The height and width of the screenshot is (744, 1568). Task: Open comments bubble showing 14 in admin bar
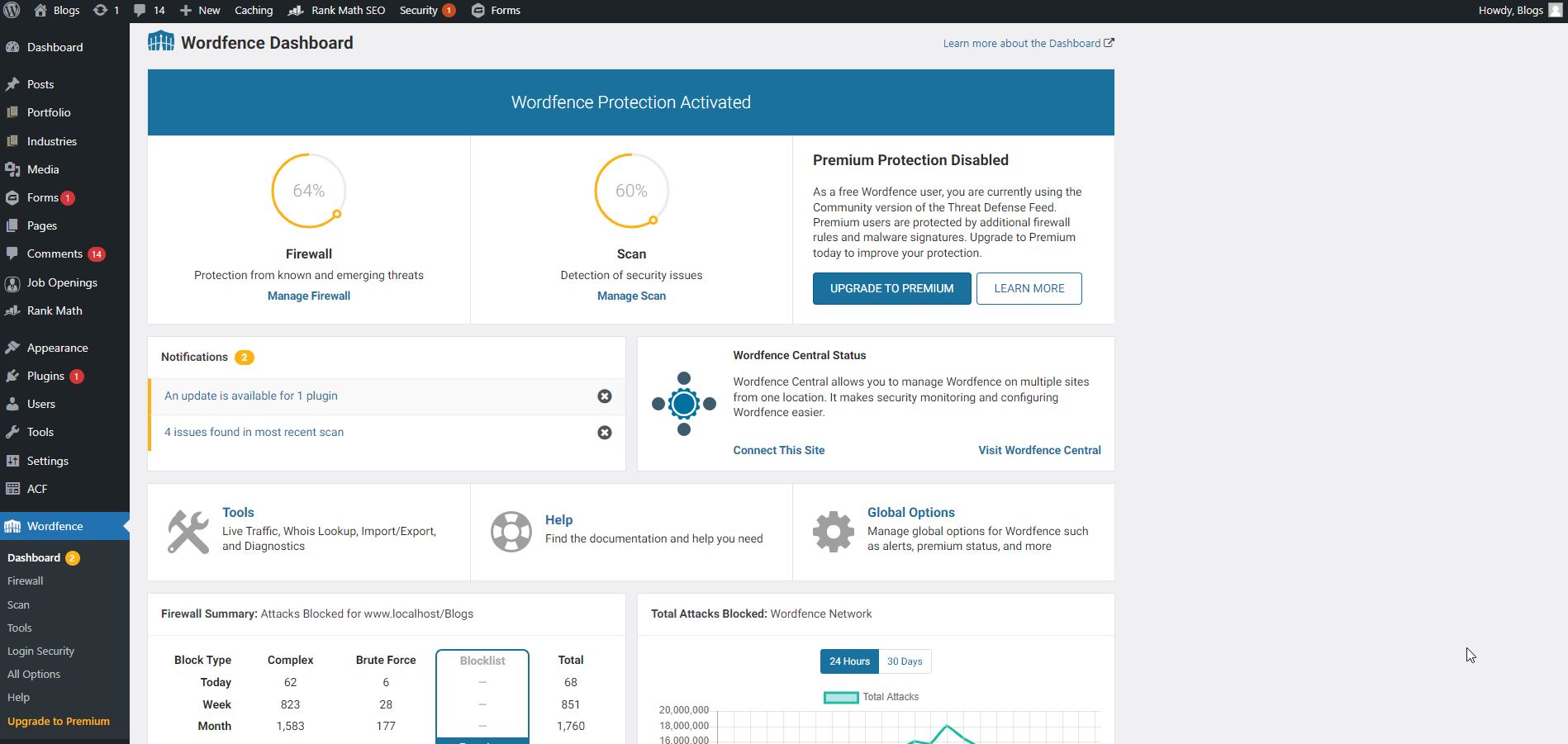pyautogui.click(x=149, y=11)
